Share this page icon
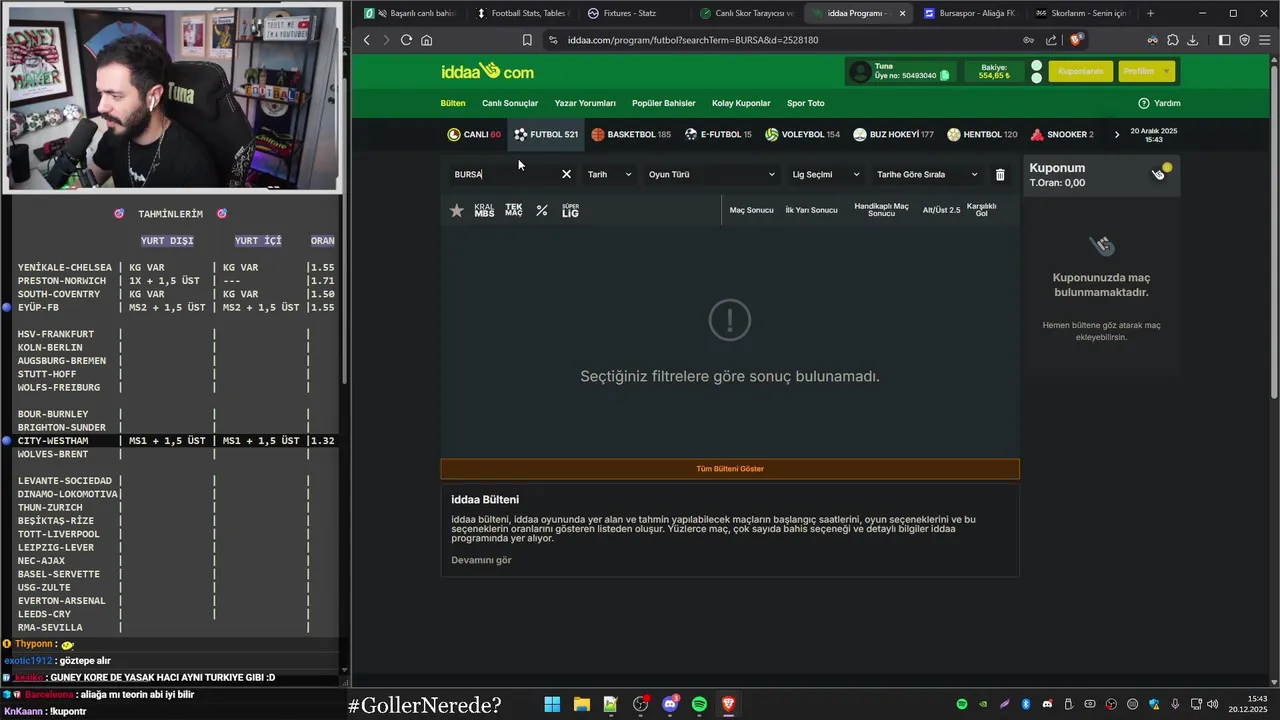 coord(1051,40)
